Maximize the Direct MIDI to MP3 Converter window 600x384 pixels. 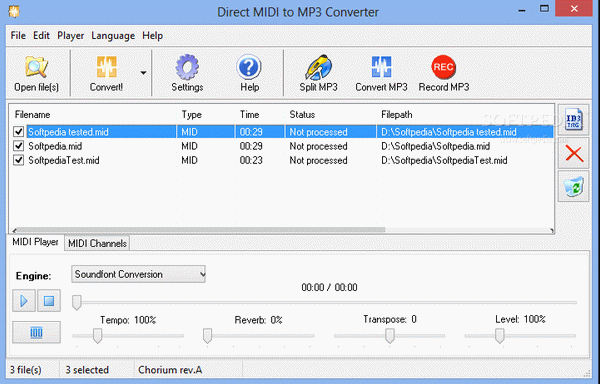(545, 8)
